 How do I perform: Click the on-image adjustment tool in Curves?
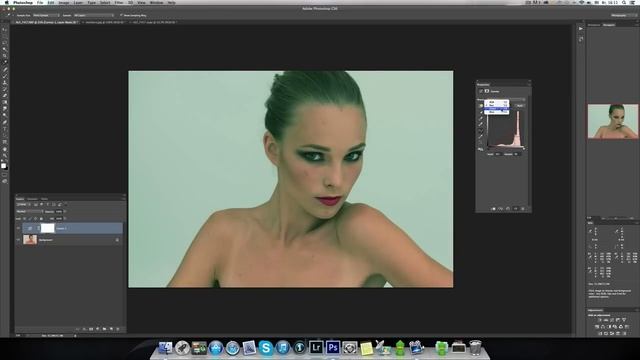[481, 106]
